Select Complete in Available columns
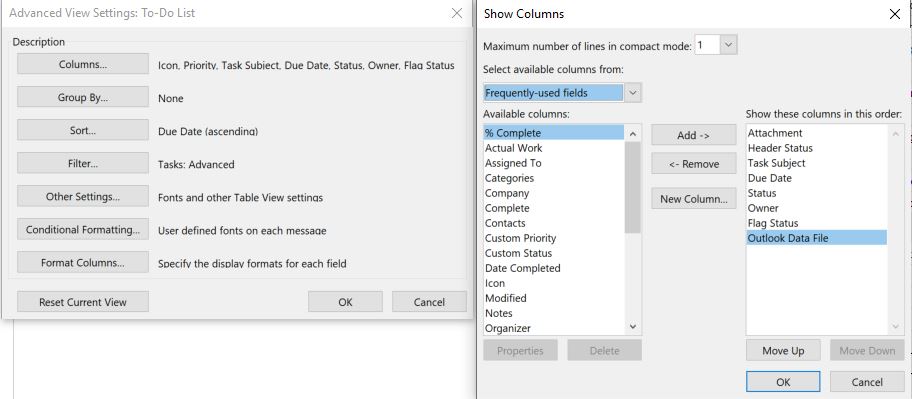Image resolution: width=912 pixels, height=399 pixels. (x=554, y=208)
